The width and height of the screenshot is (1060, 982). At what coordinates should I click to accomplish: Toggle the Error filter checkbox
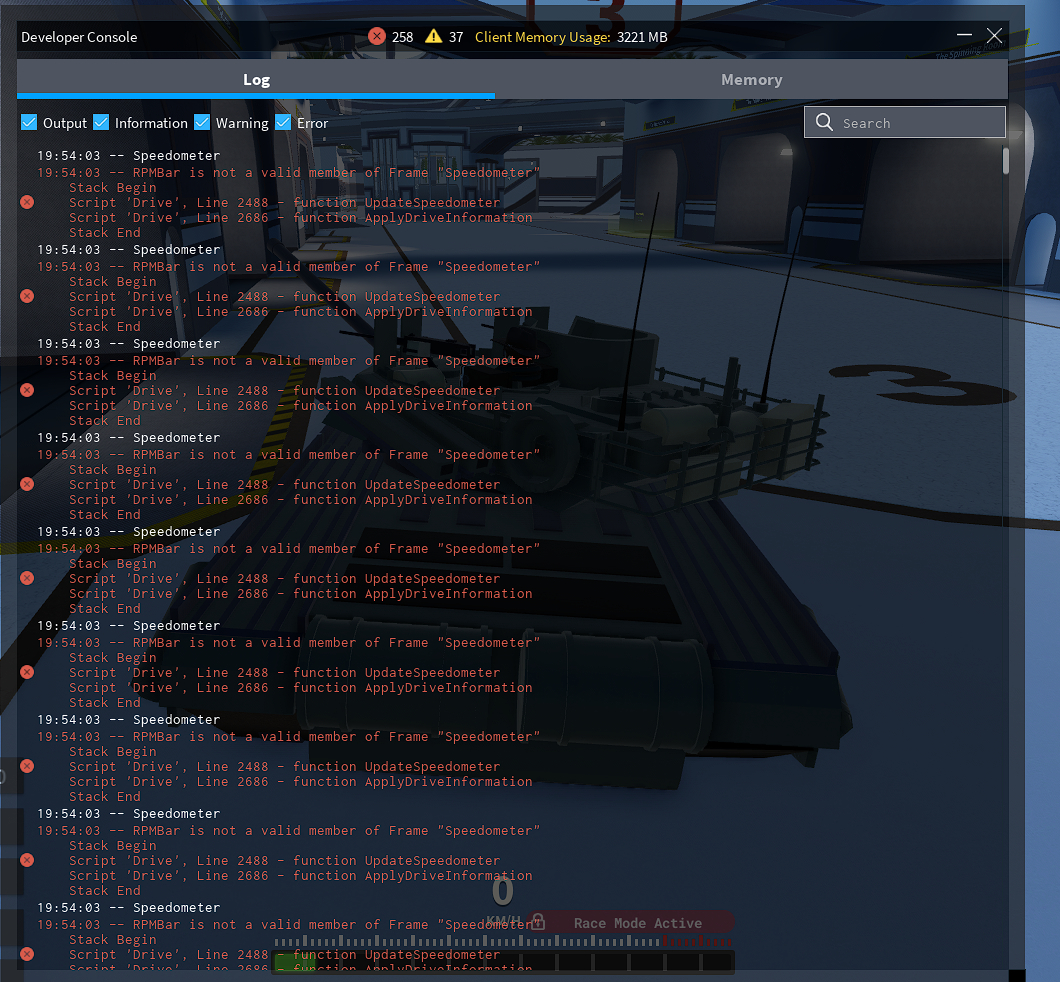(x=283, y=123)
